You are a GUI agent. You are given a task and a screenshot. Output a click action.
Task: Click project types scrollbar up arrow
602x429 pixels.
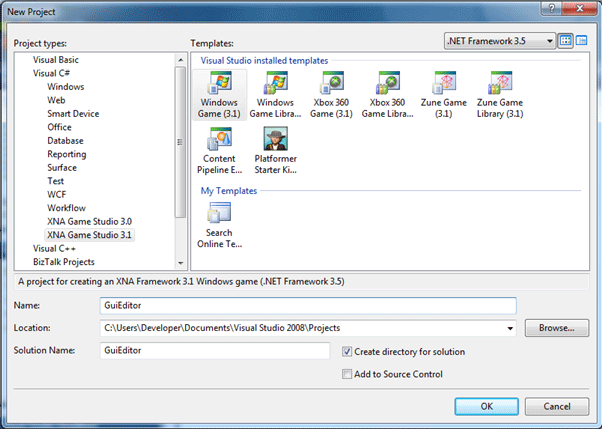[180, 60]
